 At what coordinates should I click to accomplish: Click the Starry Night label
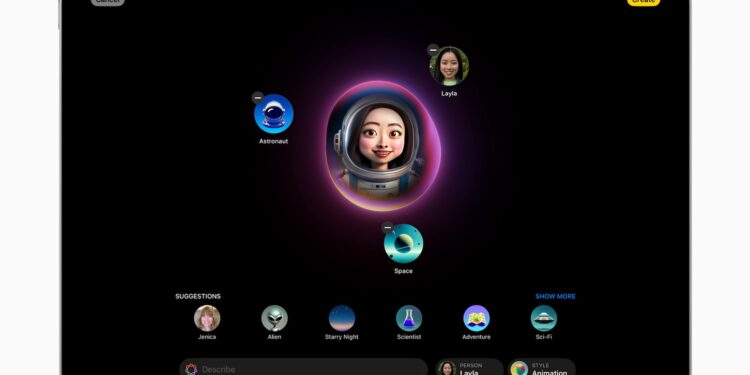click(342, 337)
